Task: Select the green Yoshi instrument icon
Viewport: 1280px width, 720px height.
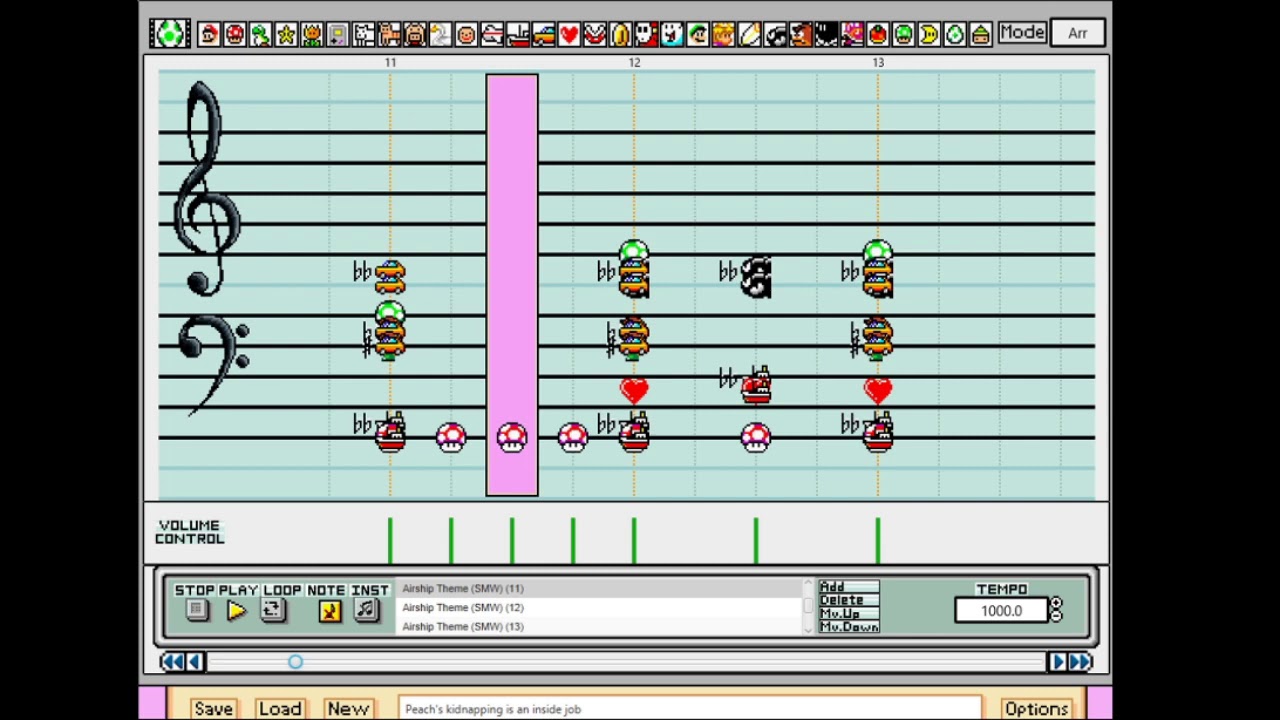Action: pos(260,35)
